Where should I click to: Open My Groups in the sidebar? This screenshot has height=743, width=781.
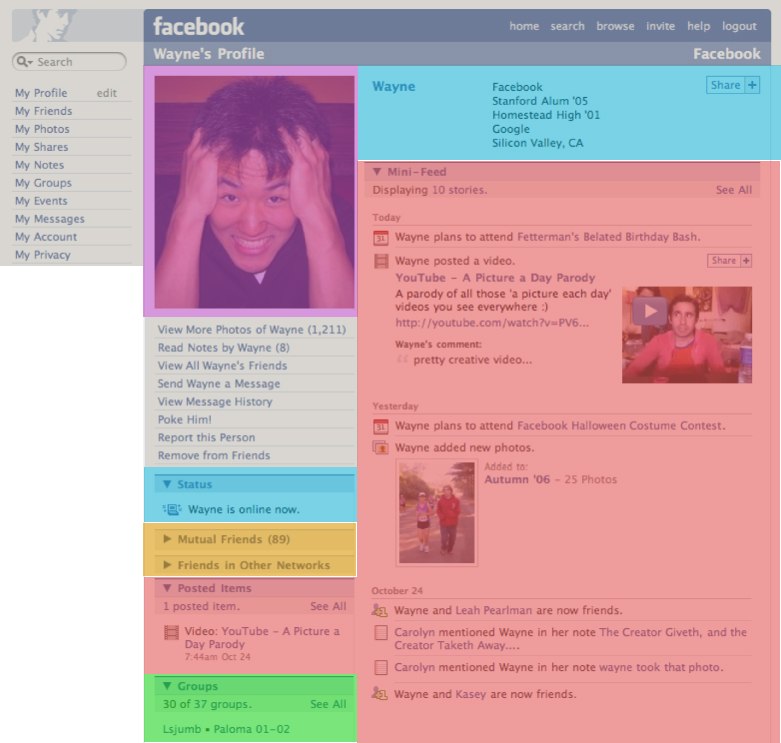(43, 183)
